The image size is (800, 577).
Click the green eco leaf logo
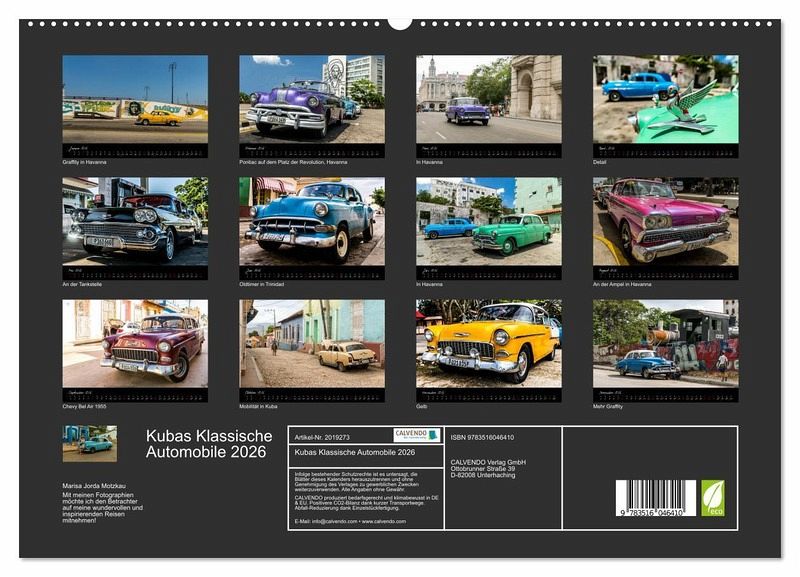point(713,497)
